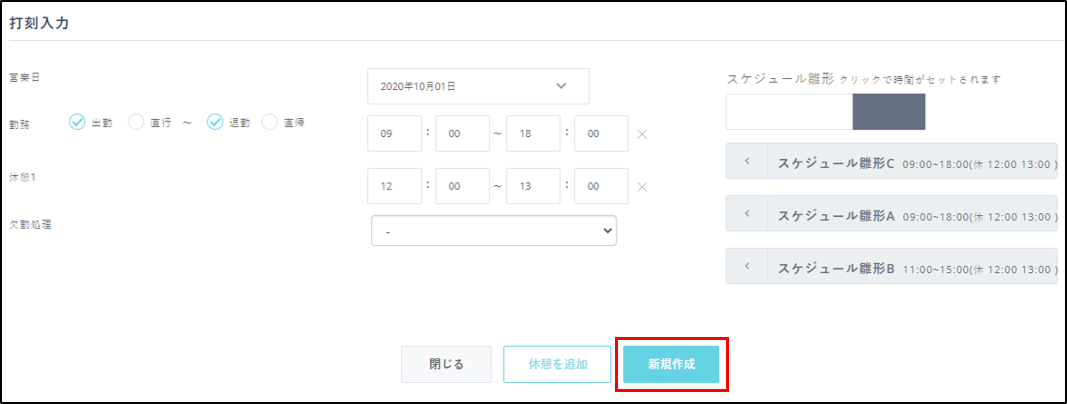Image resolution: width=1067 pixels, height=404 pixels.
Task: Add a break with 休憩を追加
Action: [x=557, y=365]
